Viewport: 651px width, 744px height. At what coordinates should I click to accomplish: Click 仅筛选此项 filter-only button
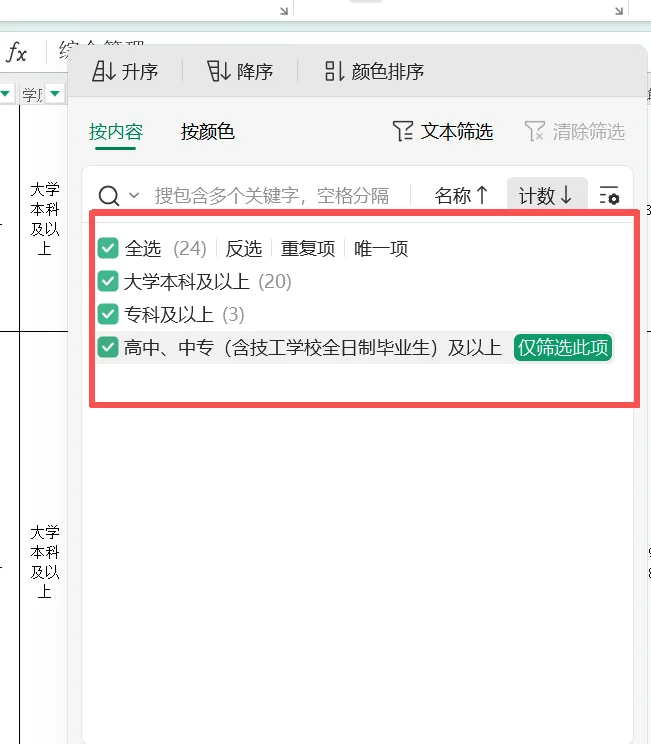tap(563, 348)
